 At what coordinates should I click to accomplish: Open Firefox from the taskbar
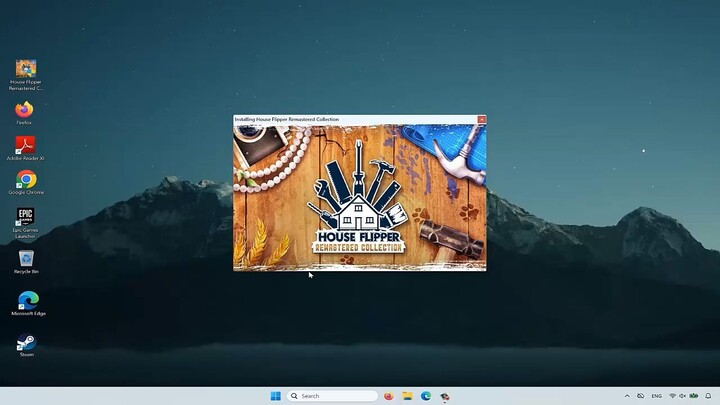[x=388, y=396]
